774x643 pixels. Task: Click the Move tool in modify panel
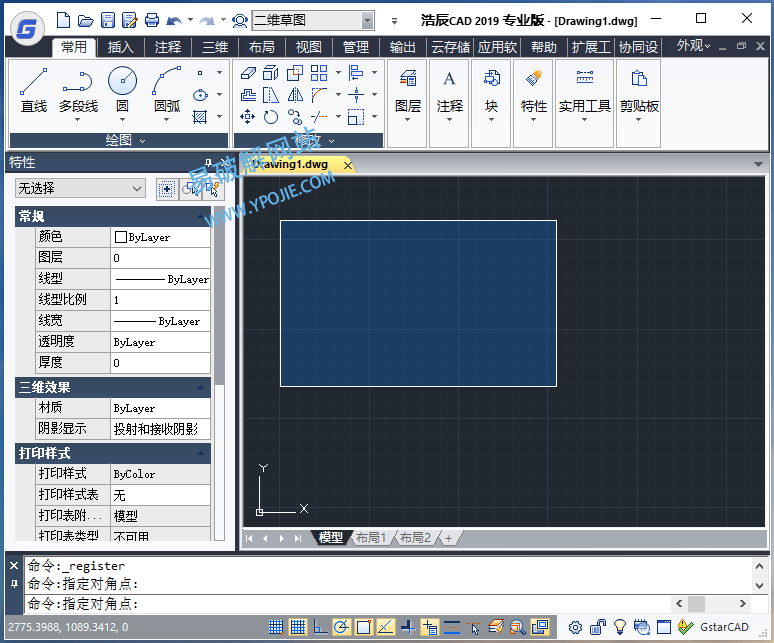pyautogui.click(x=248, y=117)
